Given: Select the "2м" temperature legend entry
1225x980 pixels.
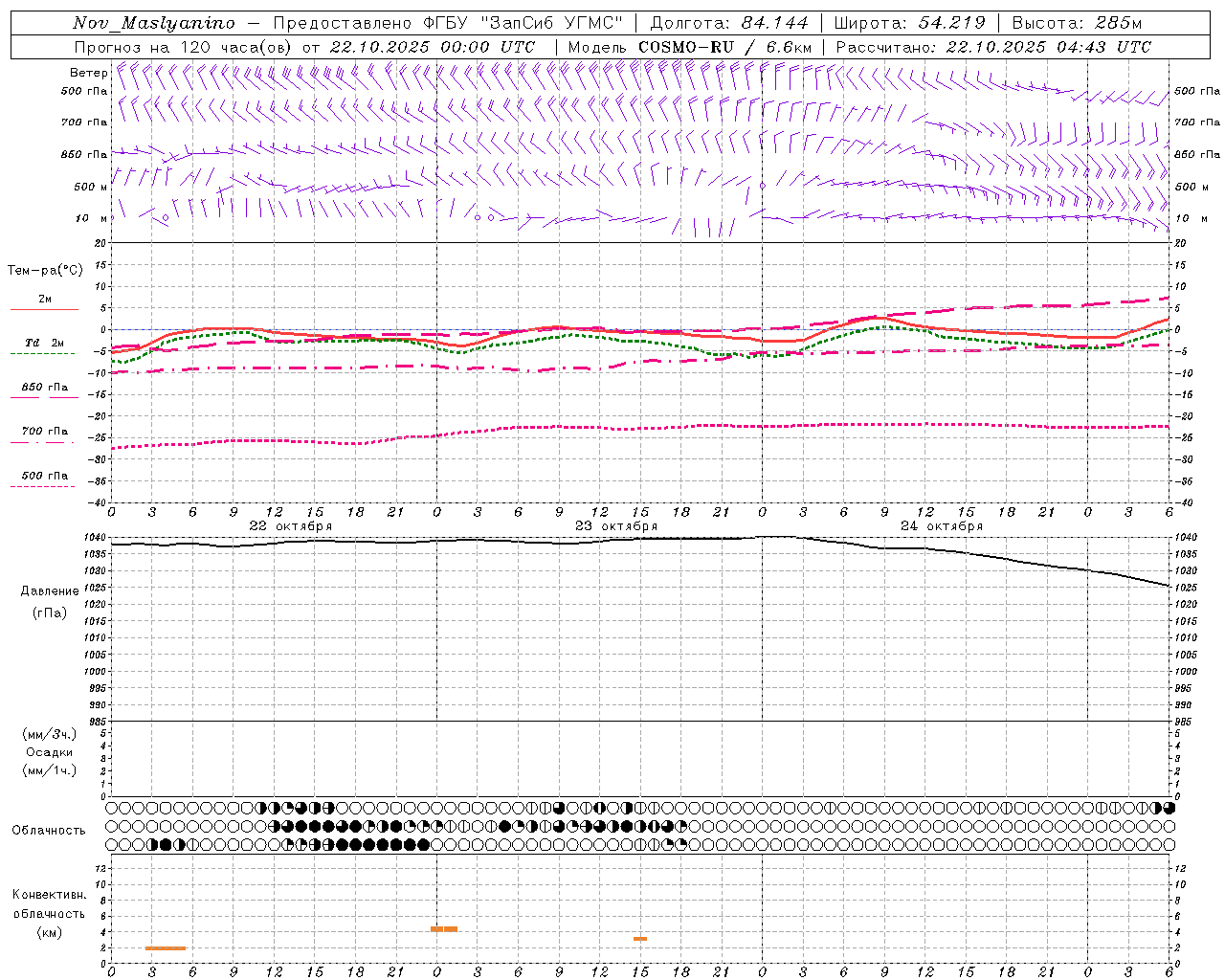Looking at the screenshot, I should point(45,300).
